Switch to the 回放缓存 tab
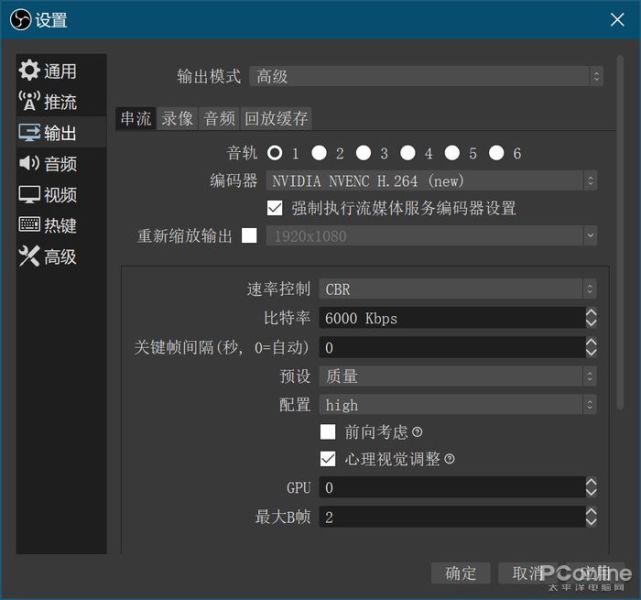This screenshot has height=600, width=641. pyautogui.click(x=276, y=119)
